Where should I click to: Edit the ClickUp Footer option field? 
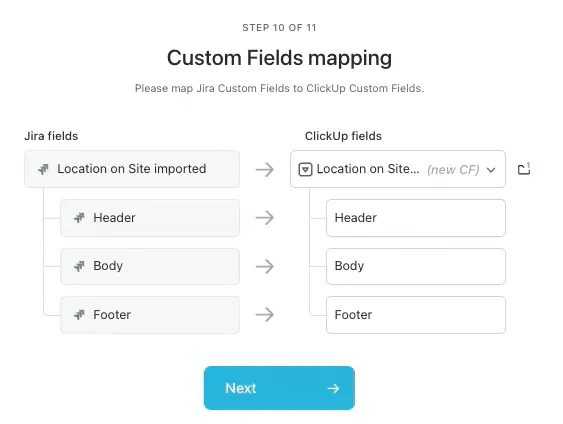pos(416,315)
